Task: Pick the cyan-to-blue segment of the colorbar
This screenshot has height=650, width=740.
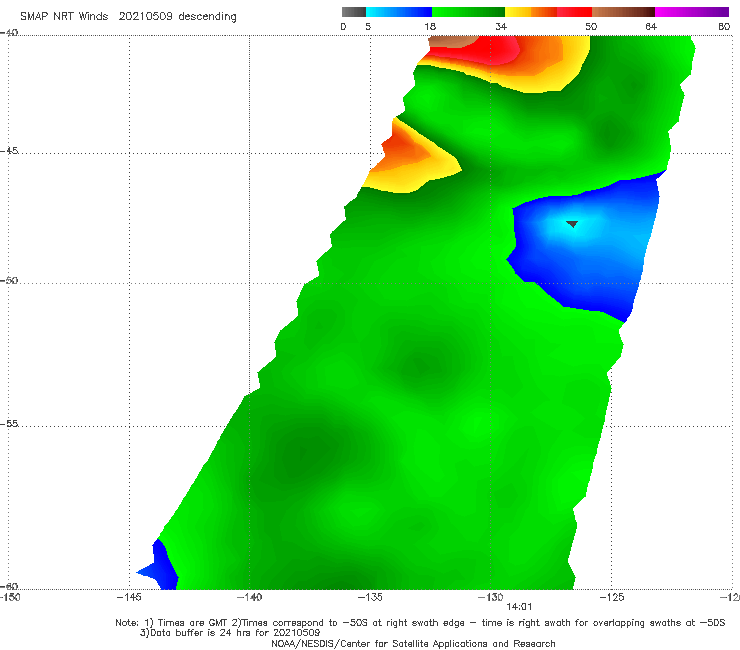Action: tap(399, 12)
